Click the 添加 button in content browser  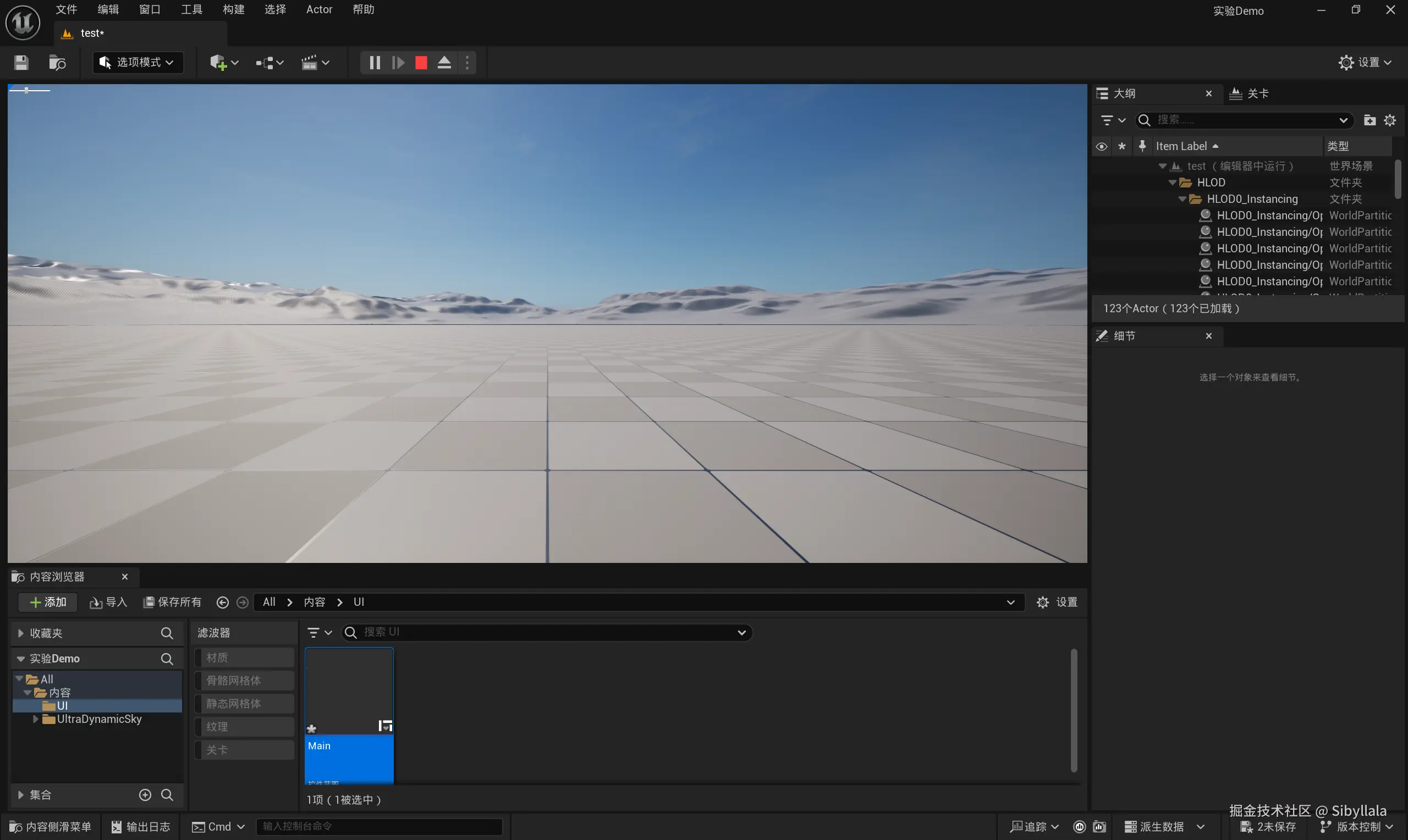coord(47,603)
